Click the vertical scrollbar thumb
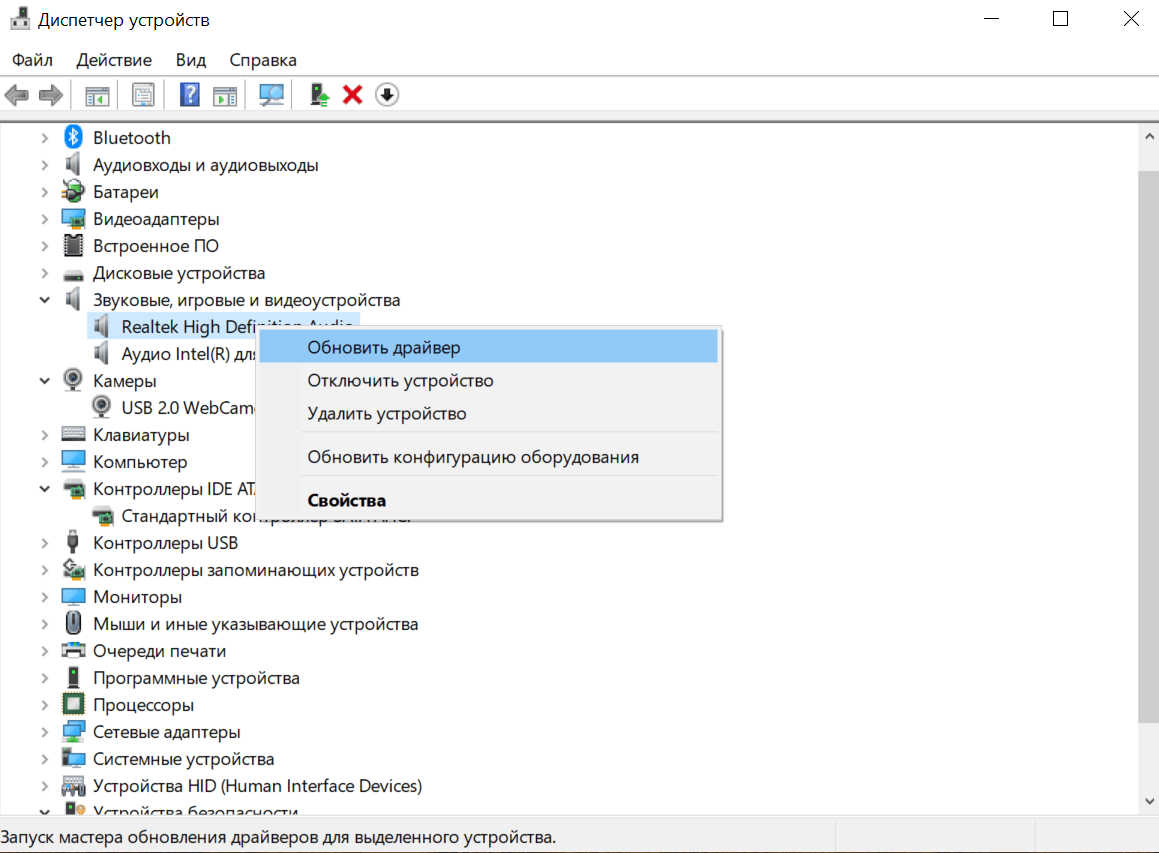This screenshot has width=1159, height=853. 1149,446
